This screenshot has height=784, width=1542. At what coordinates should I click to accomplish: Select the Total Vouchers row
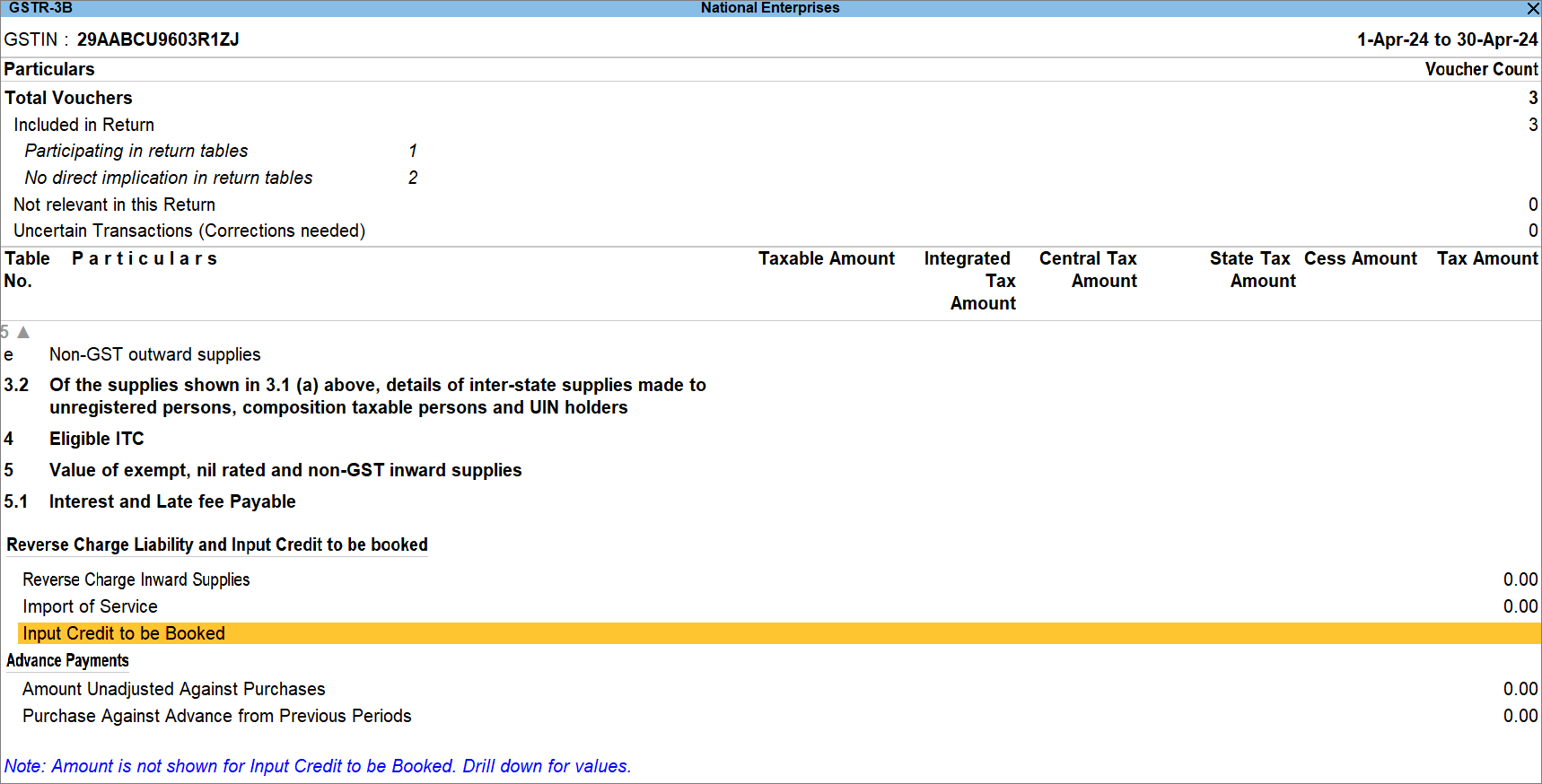click(68, 98)
